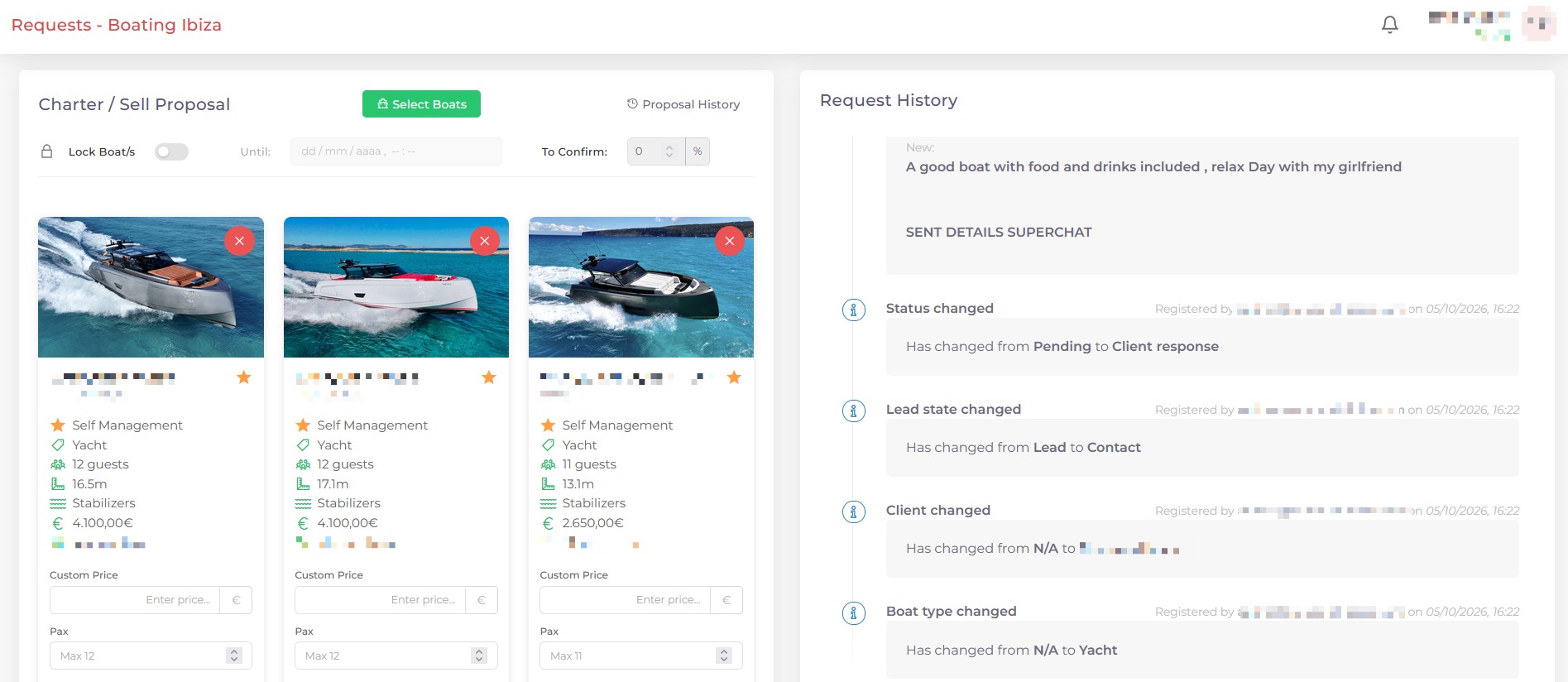Click the To Confirm number spinner arrows
Image resolution: width=1568 pixels, height=682 pixels.
click(669, 151)
